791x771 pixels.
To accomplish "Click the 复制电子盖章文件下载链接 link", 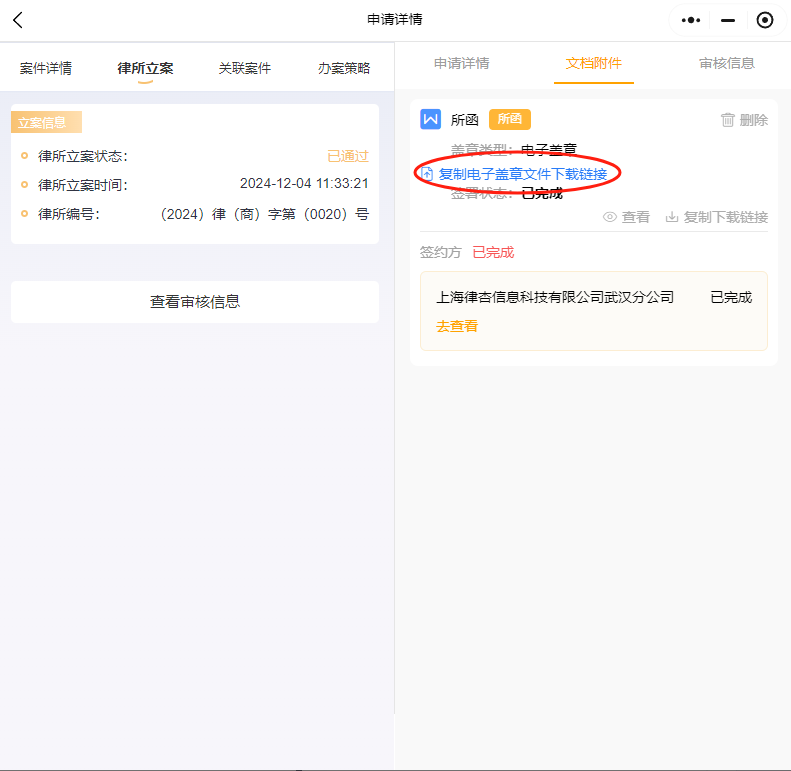I will tap(522, 174).
